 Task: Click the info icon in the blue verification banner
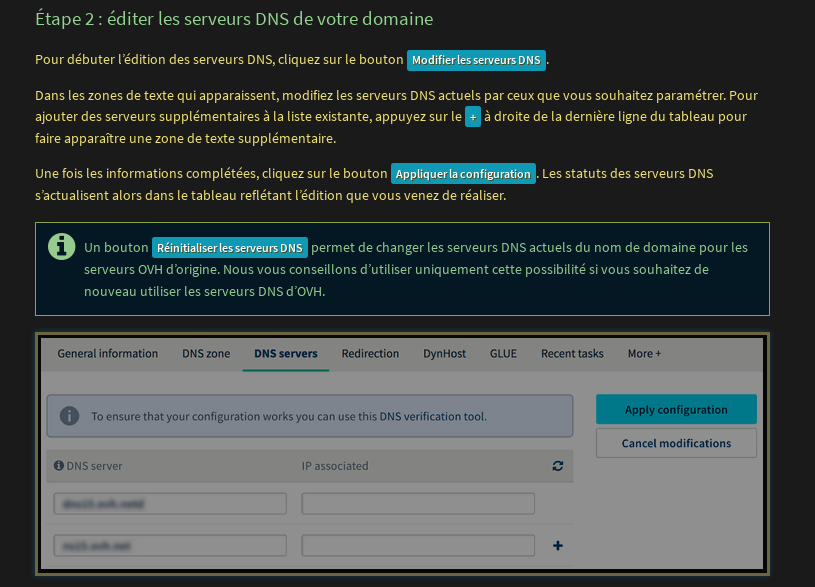(x=69, y=415)
